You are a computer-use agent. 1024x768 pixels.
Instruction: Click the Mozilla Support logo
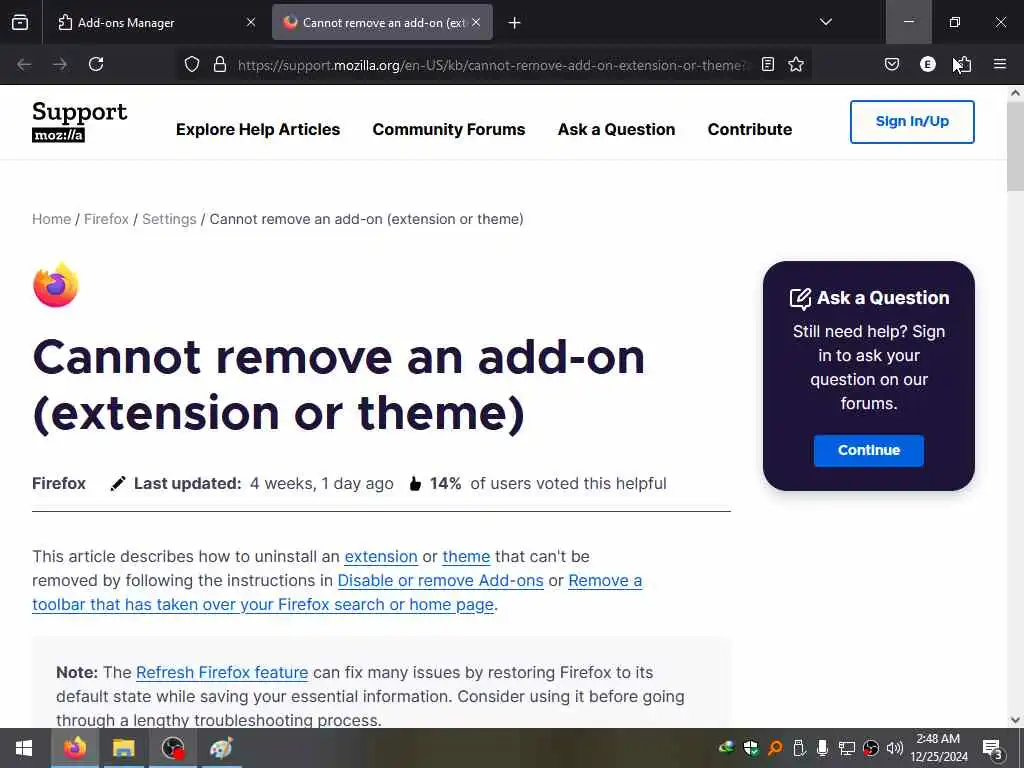pos(80,121)
